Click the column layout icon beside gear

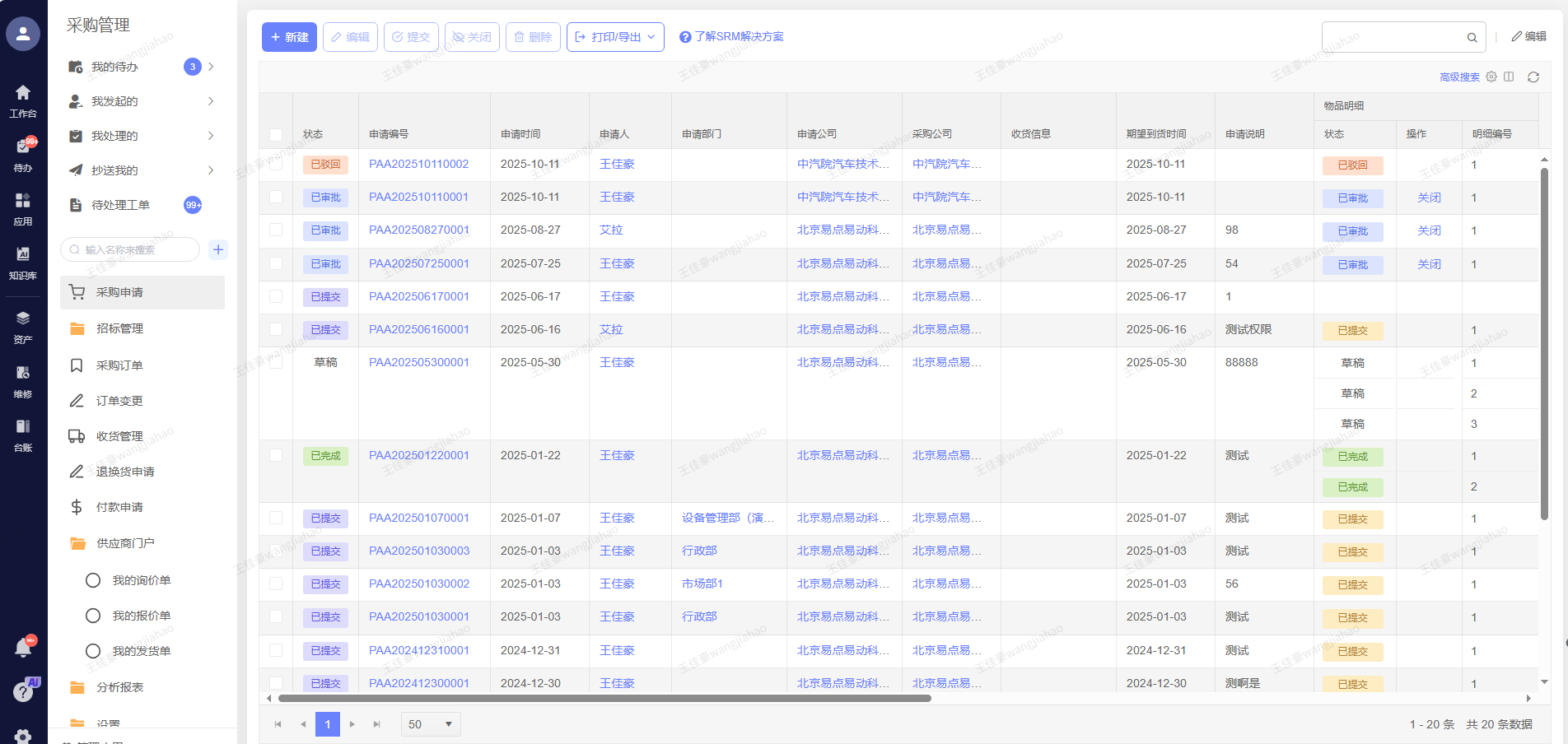[1509, 77]
